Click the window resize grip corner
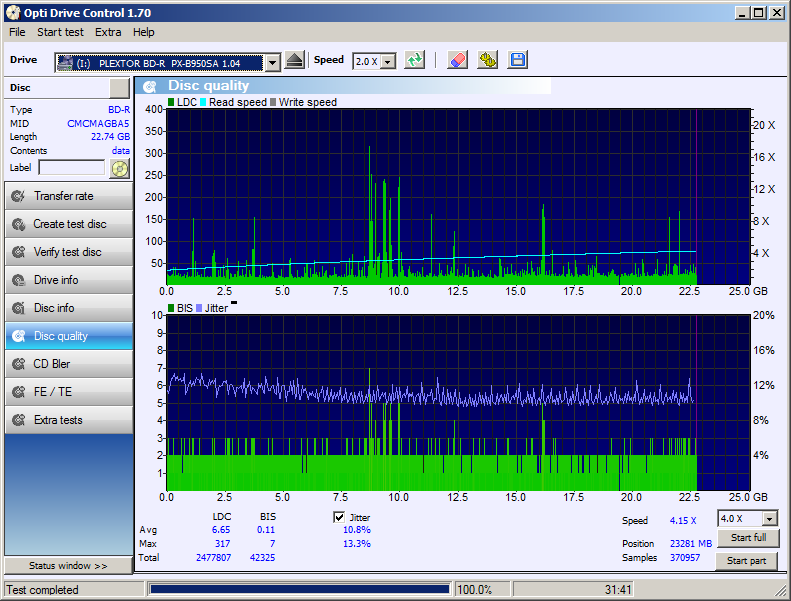Viewport: 791px width, 601px height. coord(780,590)
